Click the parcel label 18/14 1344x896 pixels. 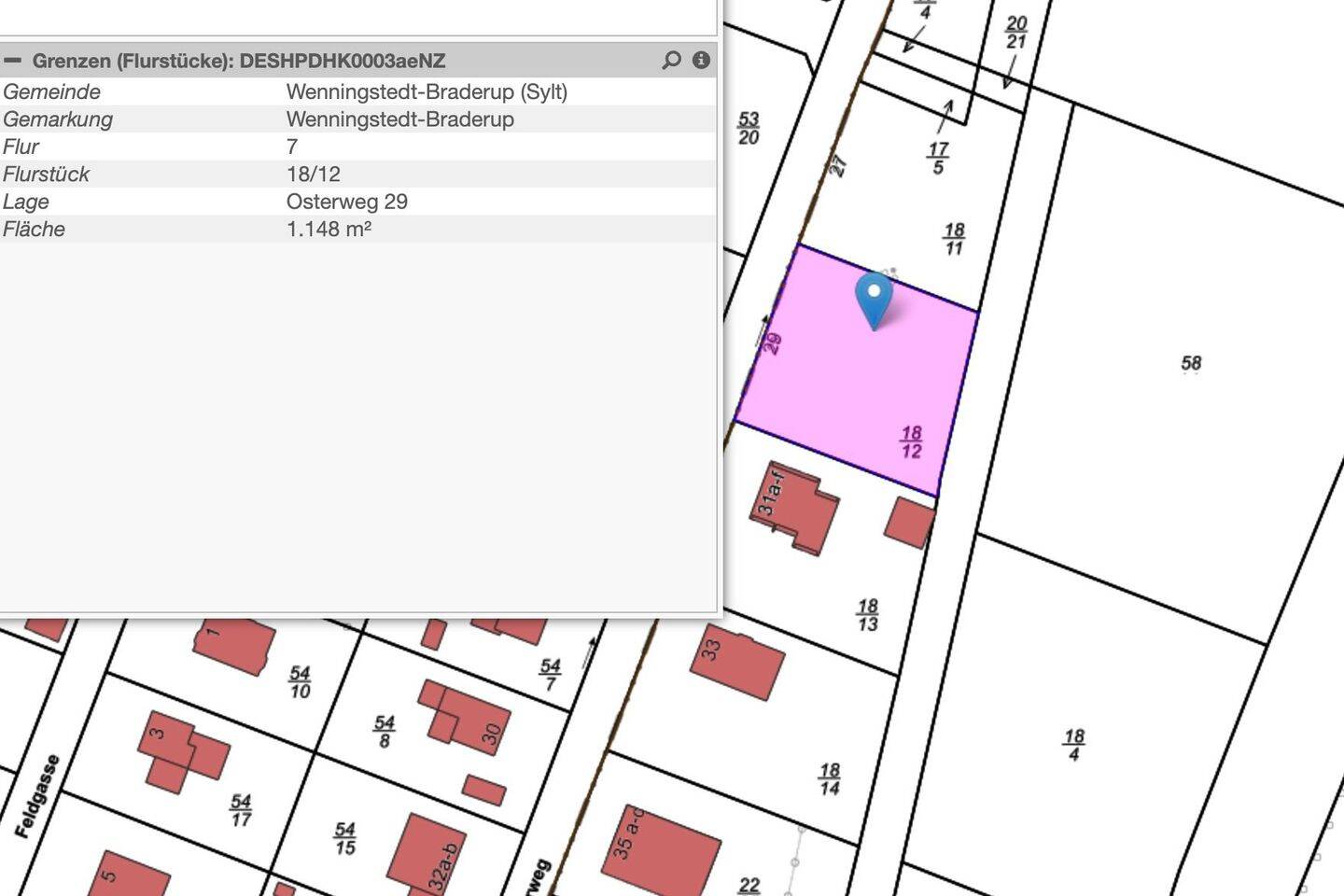(x=830, y=779)
